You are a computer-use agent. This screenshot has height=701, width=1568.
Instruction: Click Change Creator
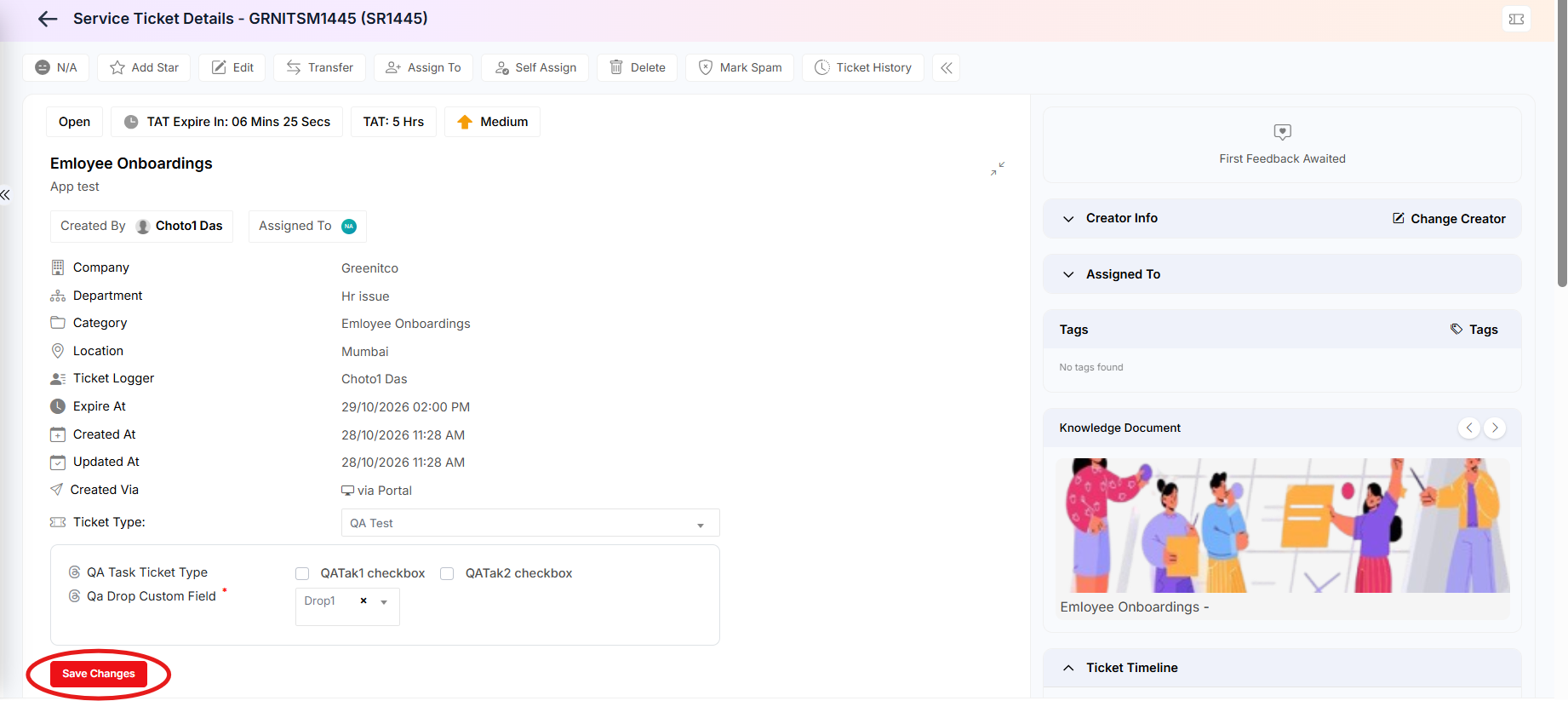coord(1449,219)
